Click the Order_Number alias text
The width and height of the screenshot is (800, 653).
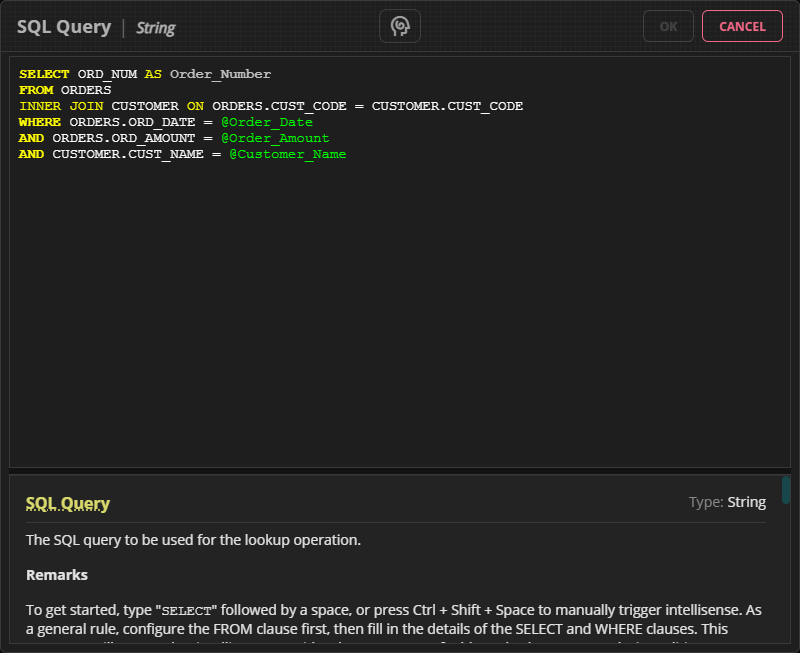click(220, 74)
